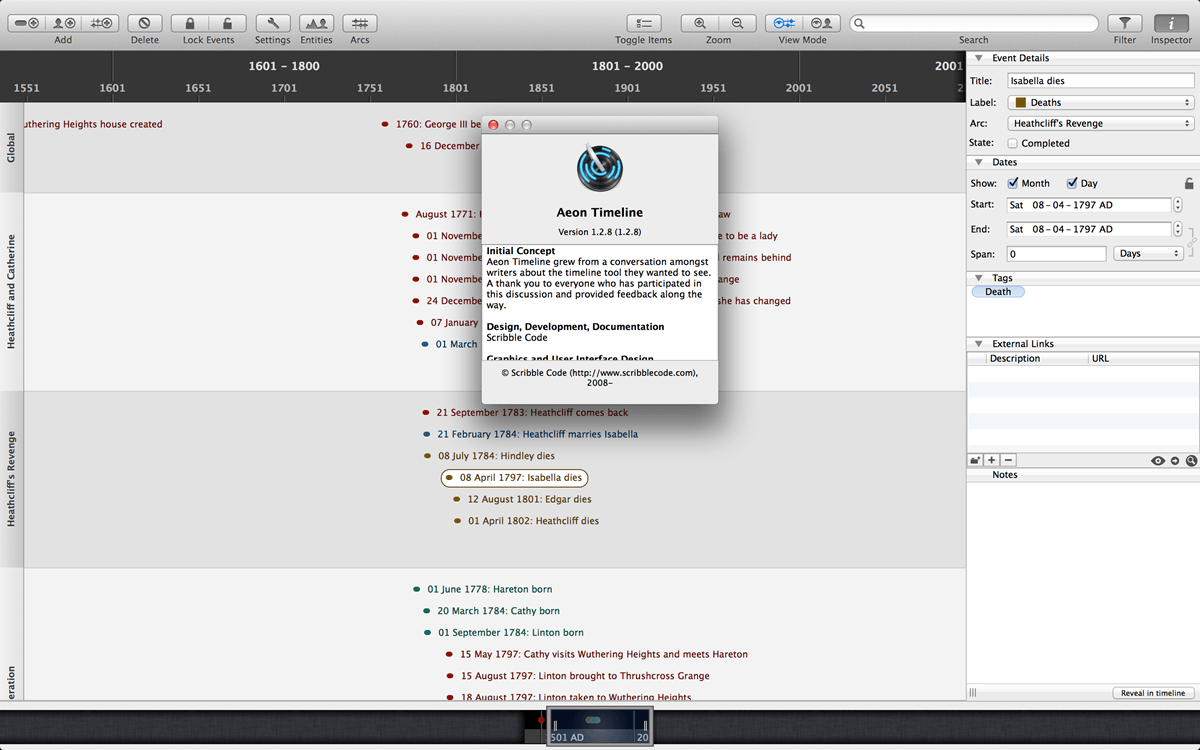
Task: Zoom out using the magnifier minus icon
Action: point(737,23)
